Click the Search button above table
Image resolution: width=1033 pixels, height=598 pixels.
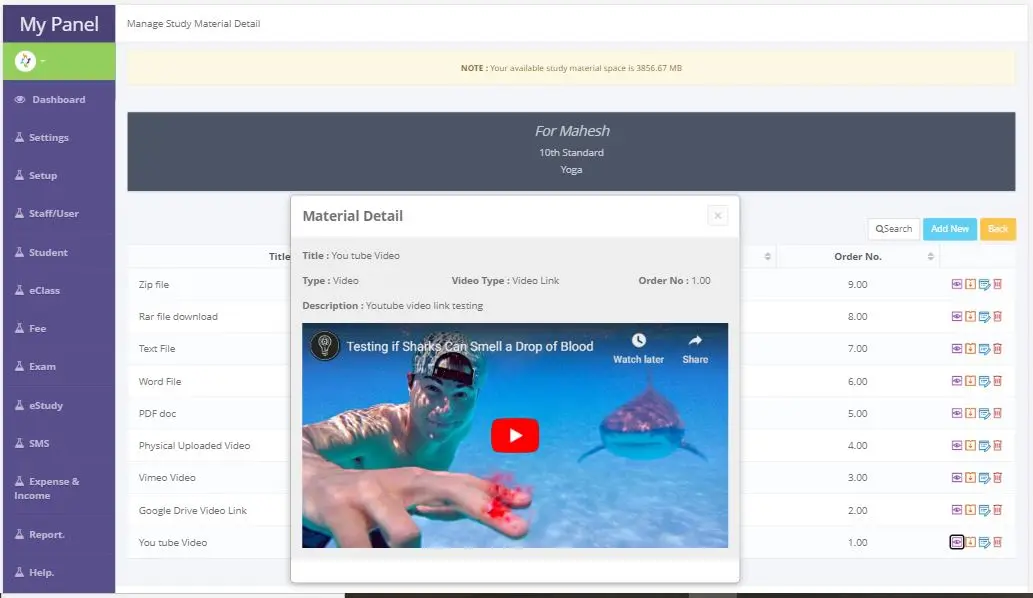point(893,229)
